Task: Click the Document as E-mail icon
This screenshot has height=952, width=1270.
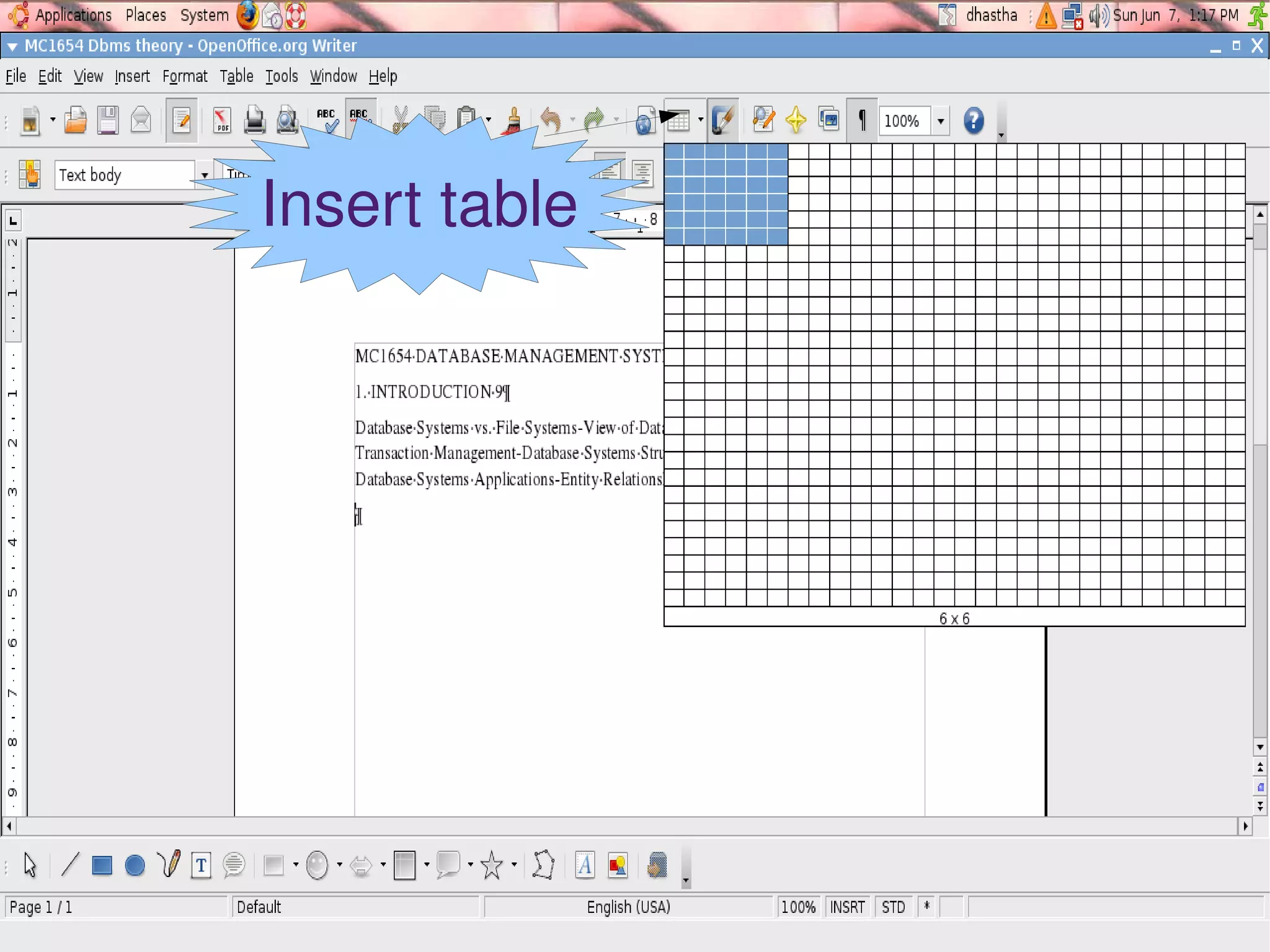Action: click(141, 120)
